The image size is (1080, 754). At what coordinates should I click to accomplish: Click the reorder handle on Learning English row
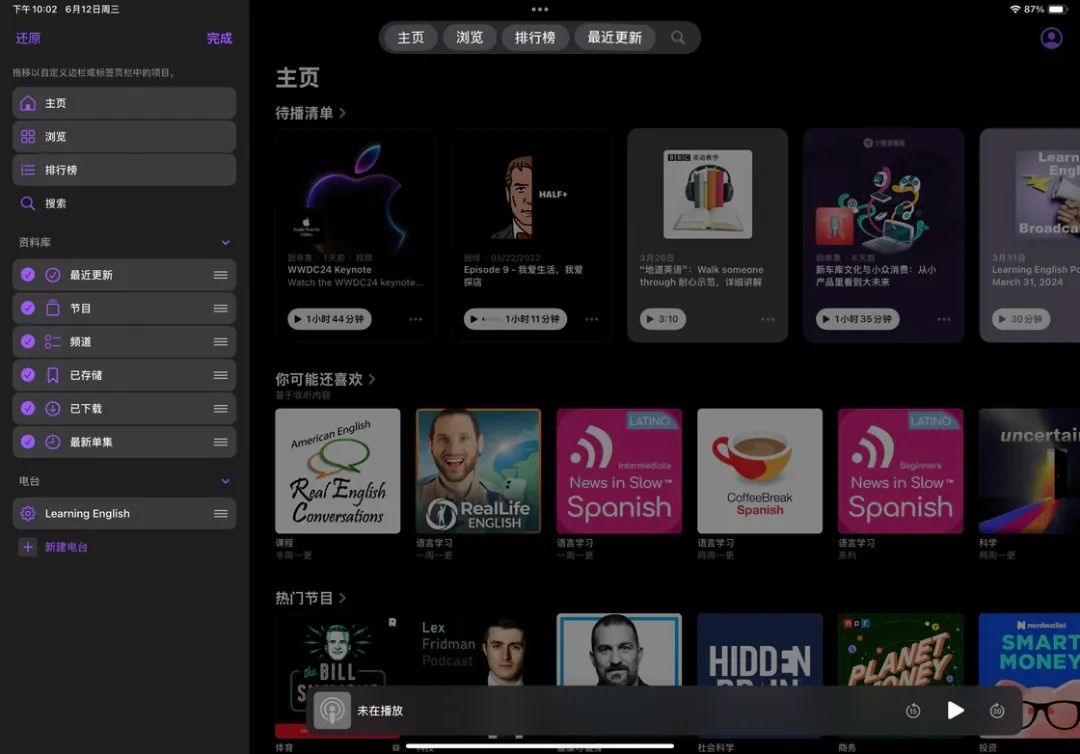[x=220, y=514]
